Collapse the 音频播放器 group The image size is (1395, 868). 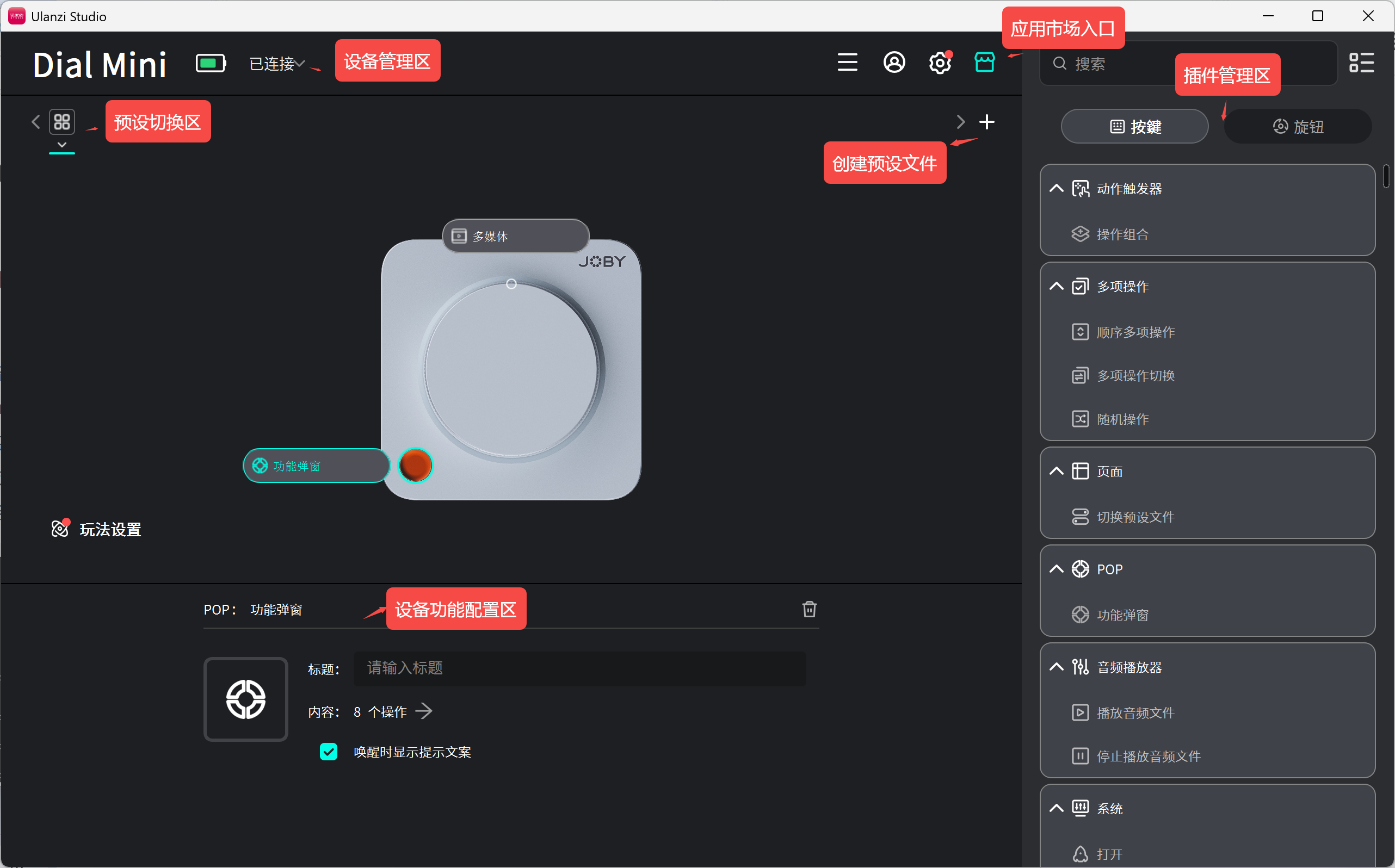(1056, 667)
